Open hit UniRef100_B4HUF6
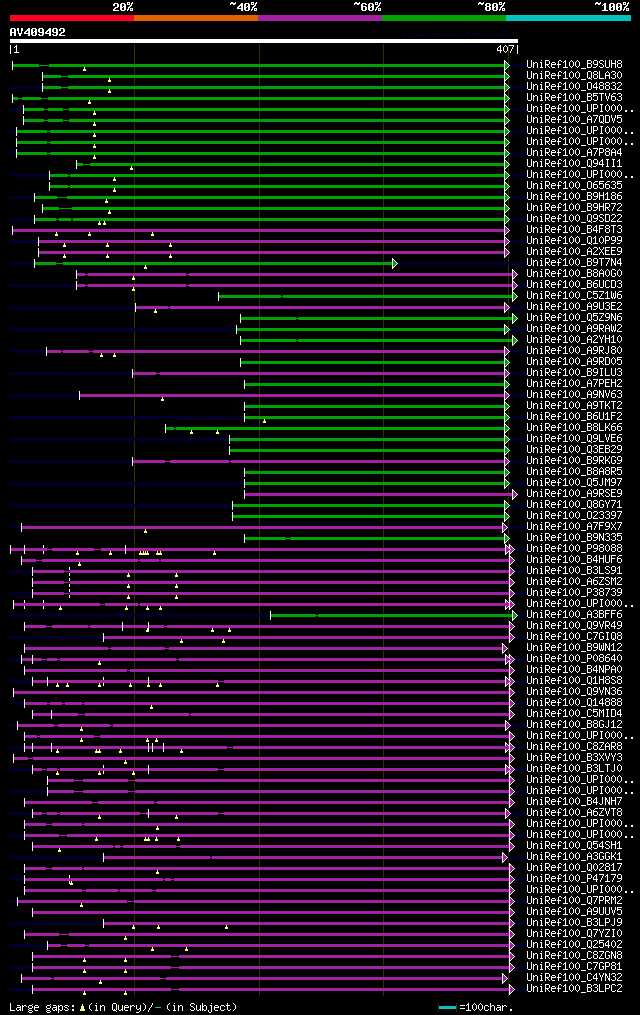The image size is (640, 1015). point(574,560)
